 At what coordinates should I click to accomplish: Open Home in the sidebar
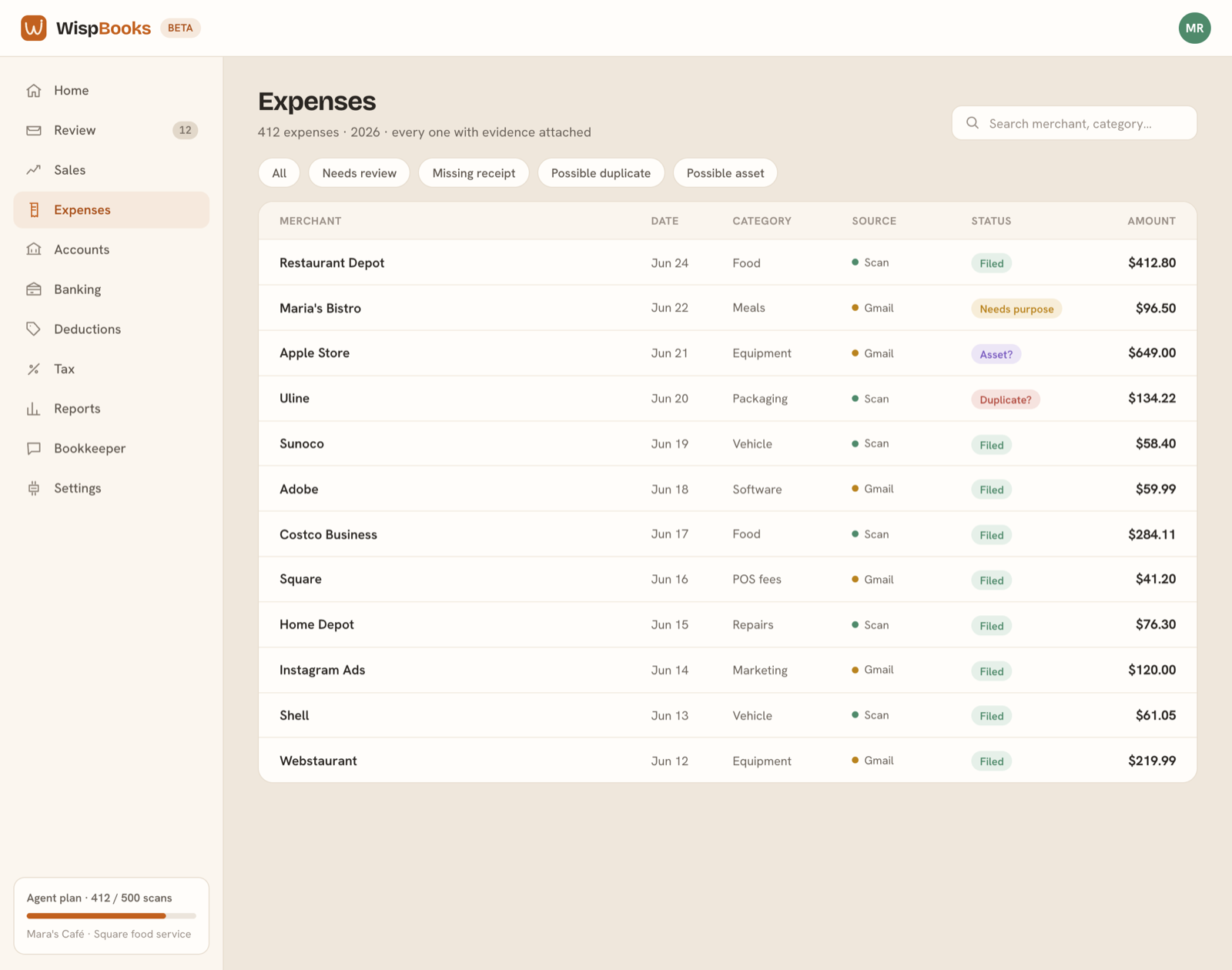tap(112, 91)
